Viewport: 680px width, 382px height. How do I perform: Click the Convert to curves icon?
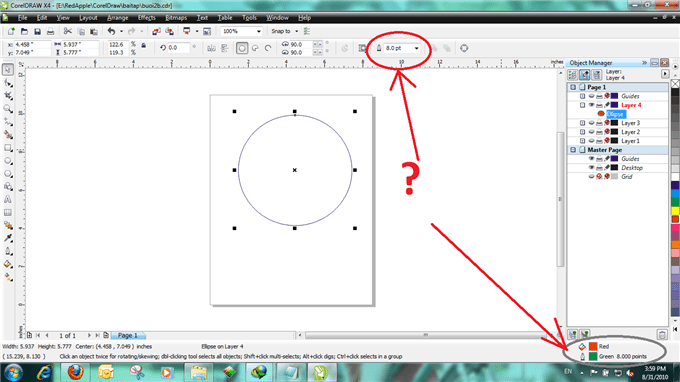pyautogui.click(x=464, y=48)
